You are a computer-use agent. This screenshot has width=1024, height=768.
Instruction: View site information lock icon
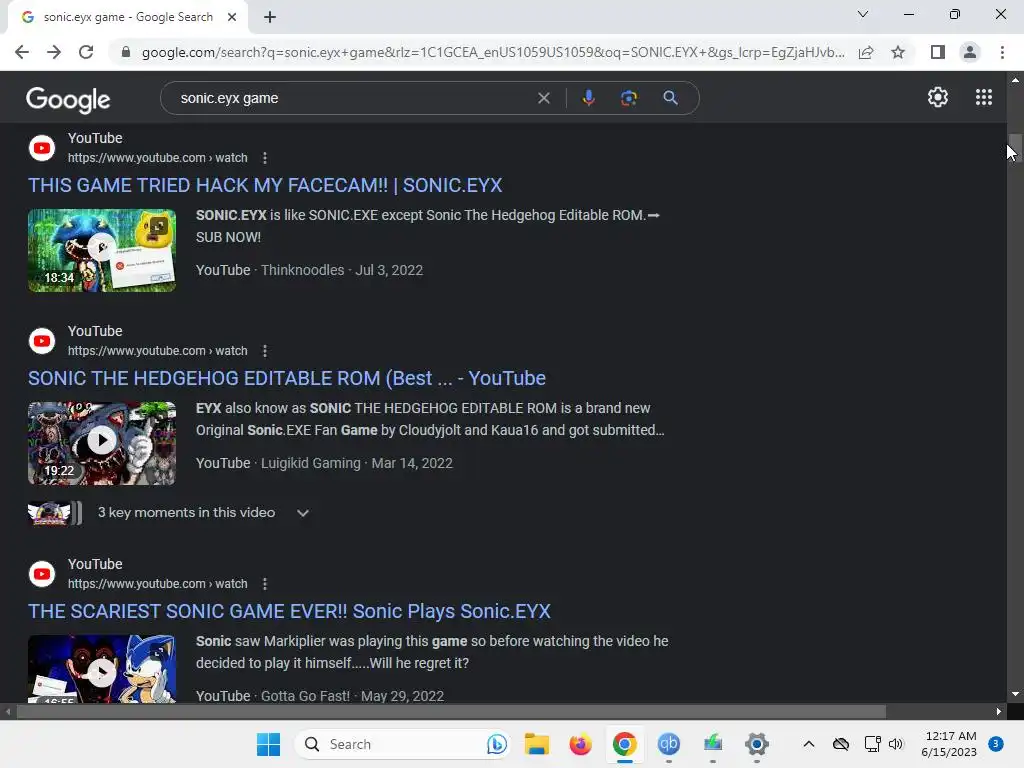126,52
